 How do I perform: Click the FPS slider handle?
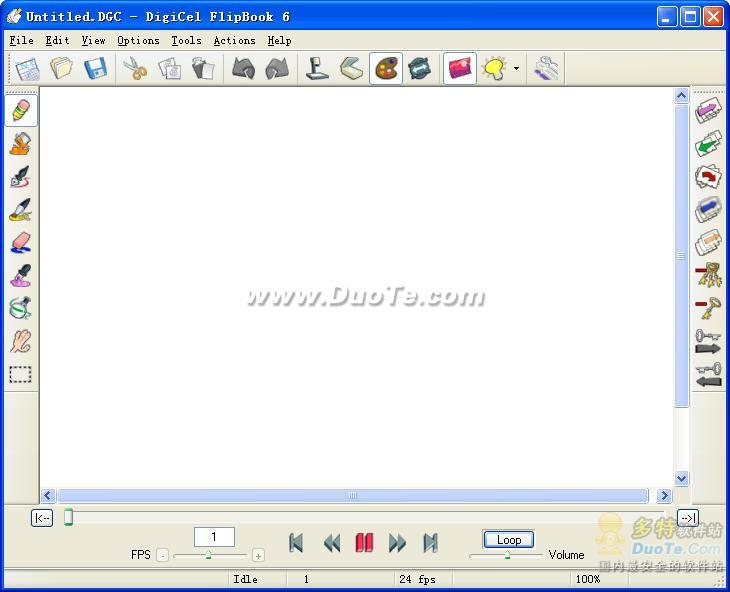(x=209, y=554)
